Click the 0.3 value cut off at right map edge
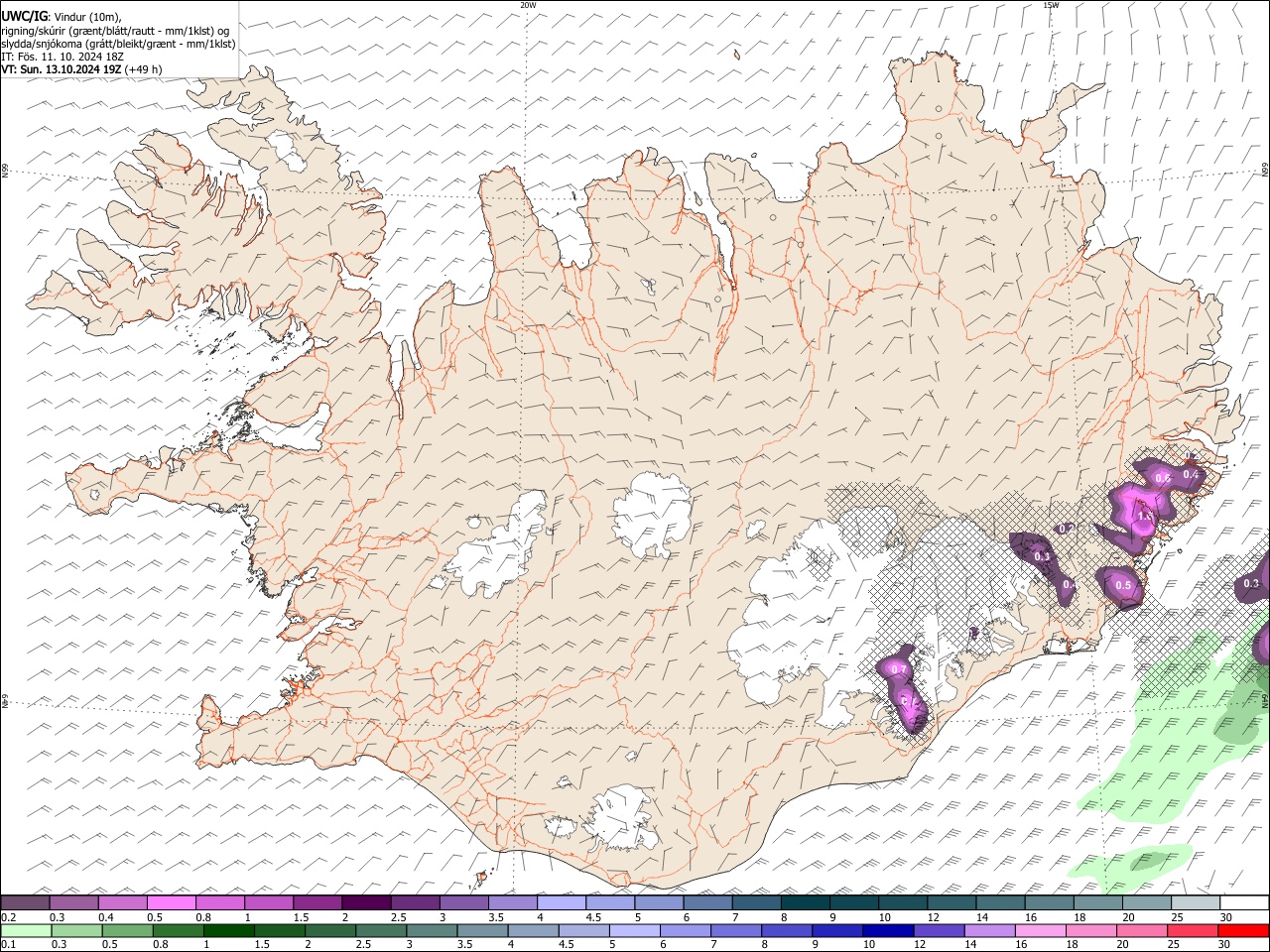This screenshot has width=1270, height=952. click(1251, 583)
